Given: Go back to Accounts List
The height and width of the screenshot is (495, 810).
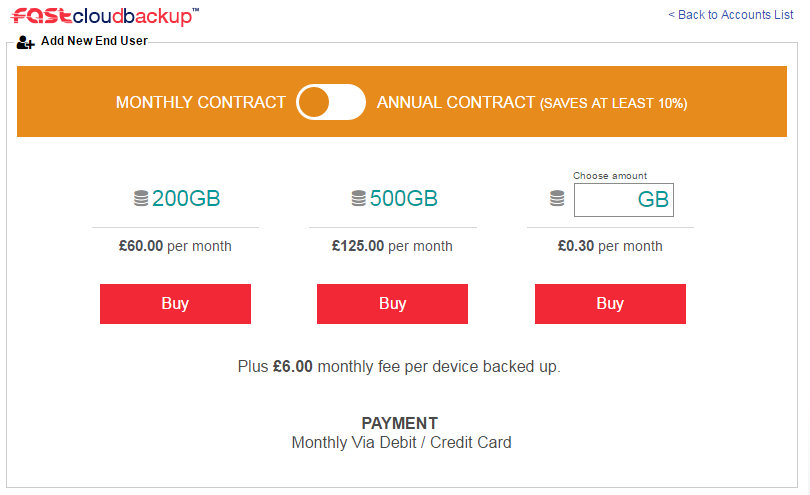Looking at the screenshot, I should 730,15.
